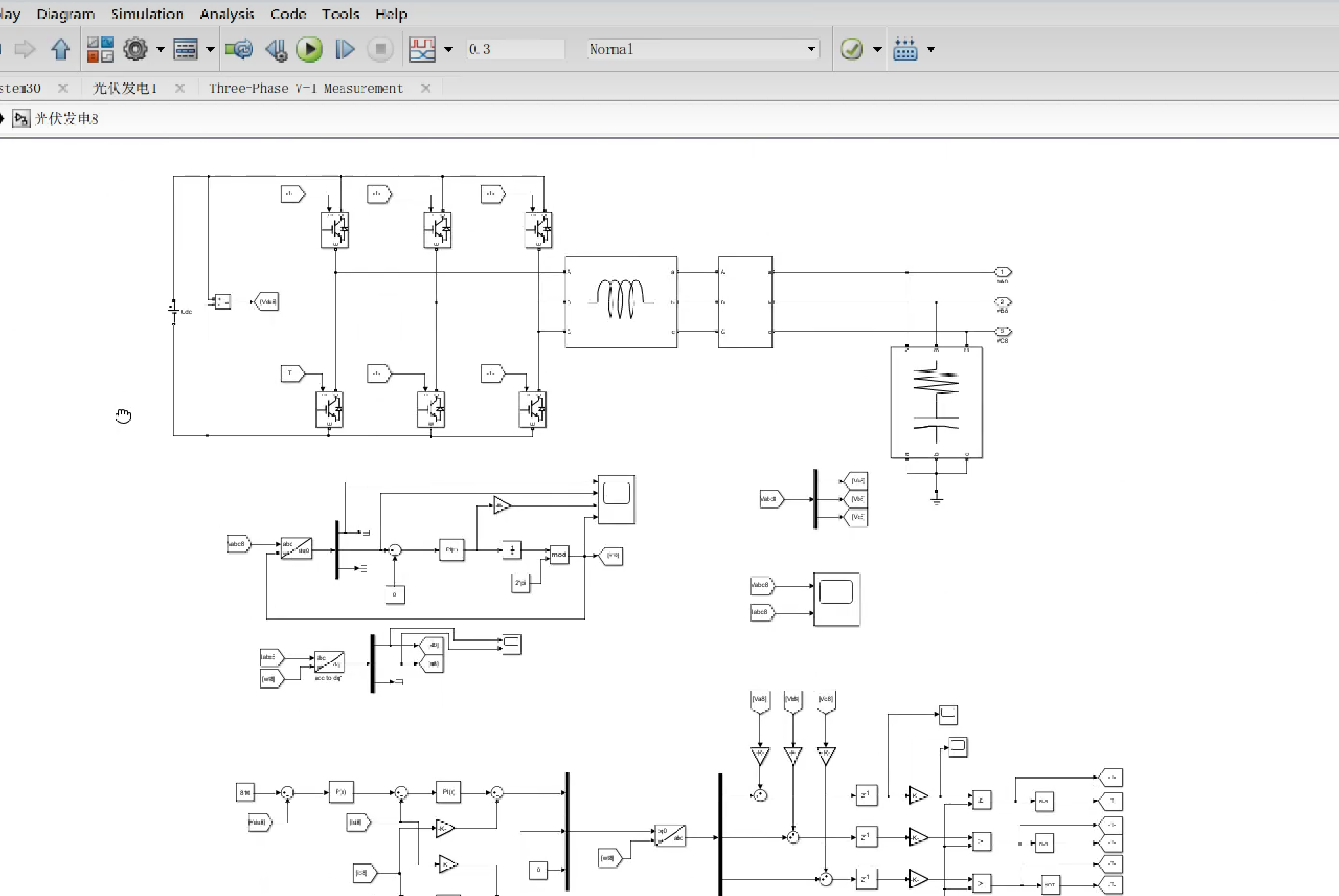The height and width of the screenshot is (896, 1339).
Task: Open the Analysis menu
Action: click(x=227, y=14)
